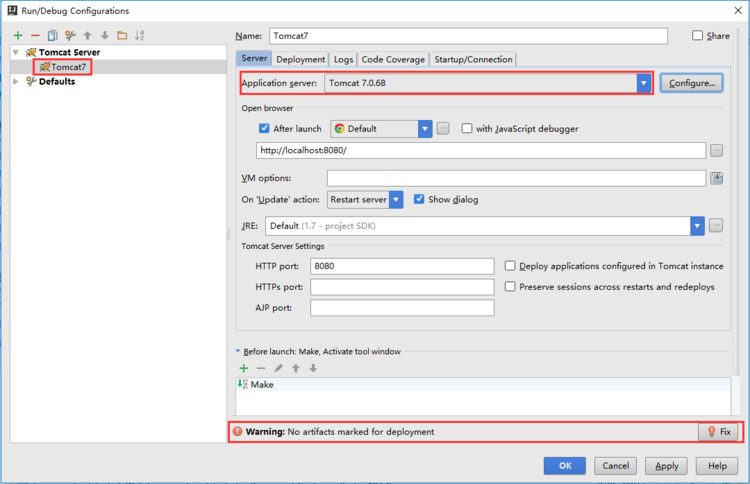Click the ellipsis button beside the browser dropdown
The image size is (750, 484).
443,129
